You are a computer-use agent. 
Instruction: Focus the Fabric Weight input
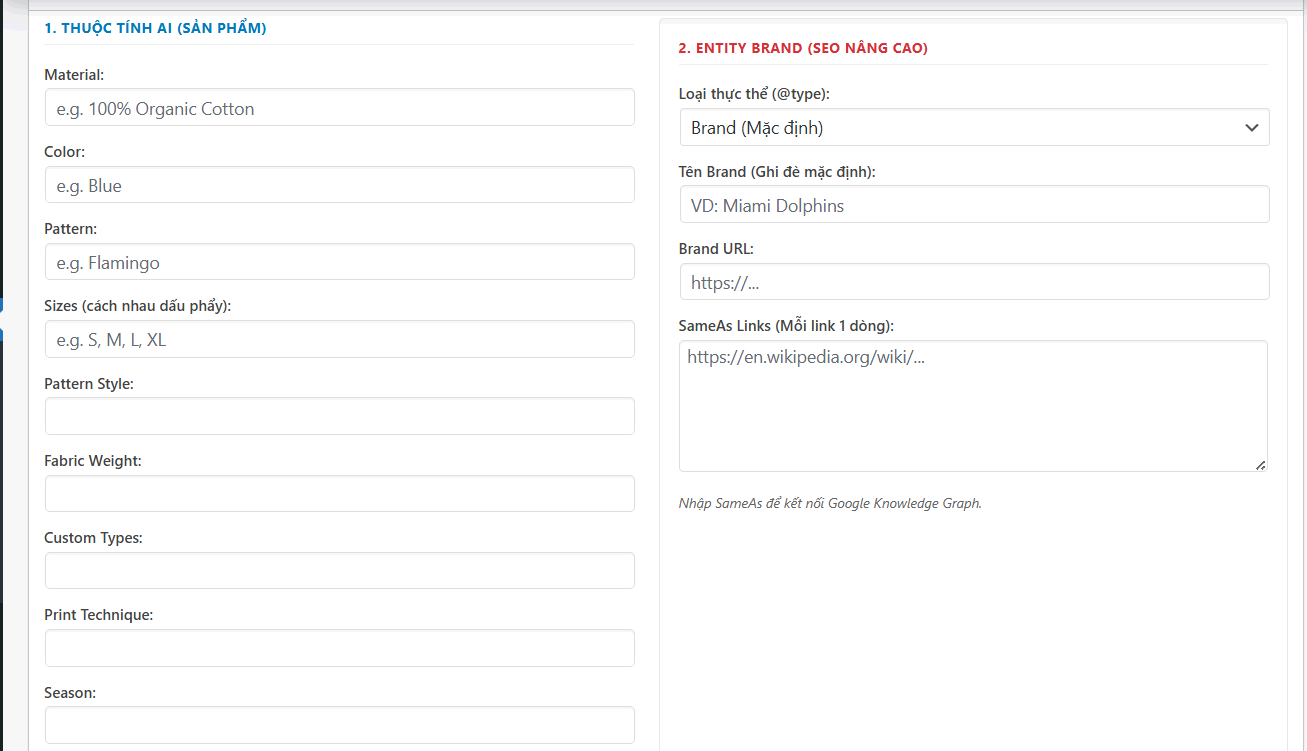(x=339, y=494)
